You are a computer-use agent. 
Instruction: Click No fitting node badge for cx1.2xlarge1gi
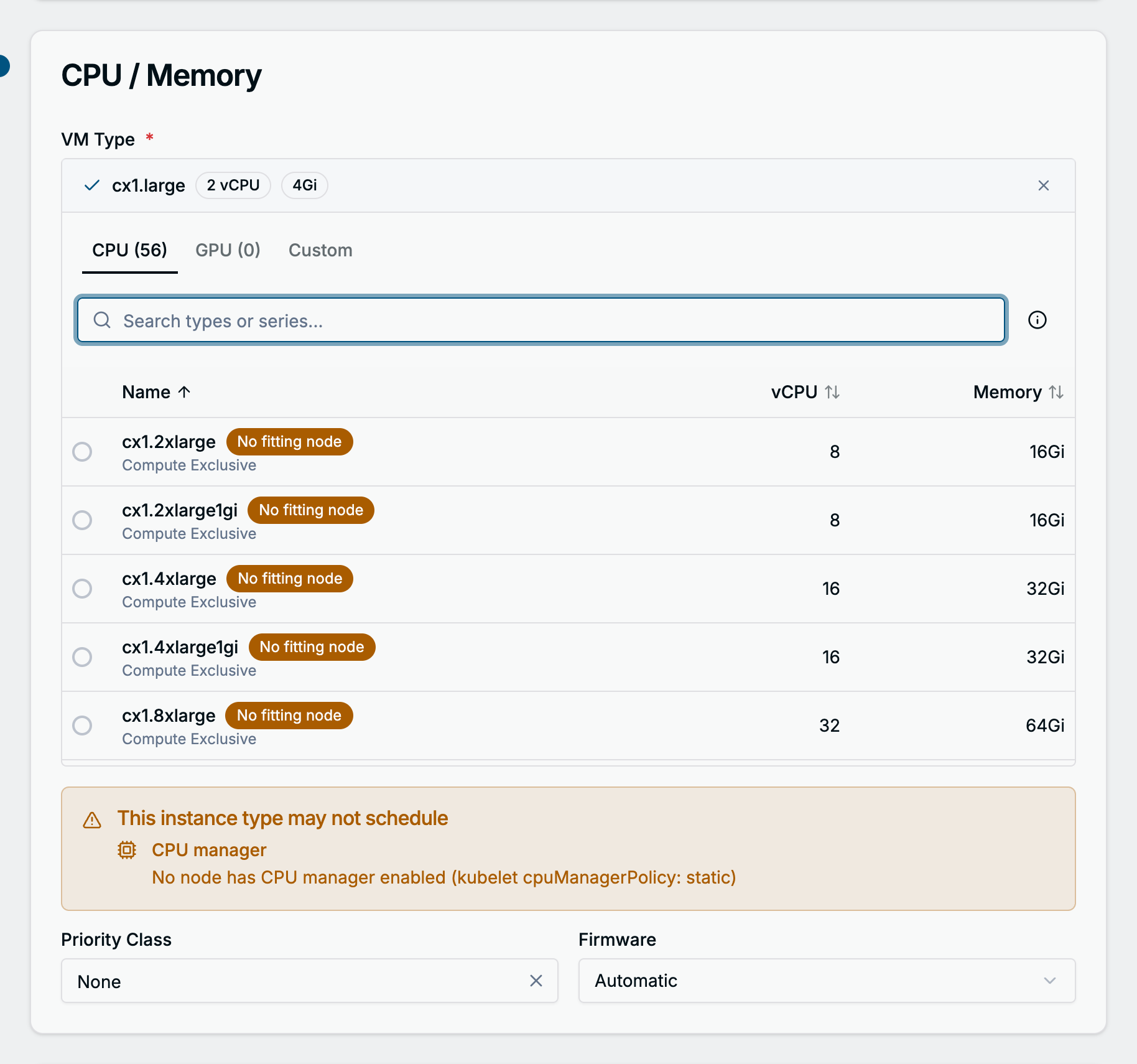(x=311, y=510)
